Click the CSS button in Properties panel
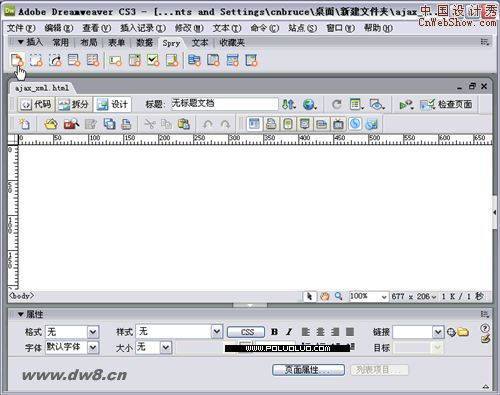The image size is (500, 395). click(246, 332)
